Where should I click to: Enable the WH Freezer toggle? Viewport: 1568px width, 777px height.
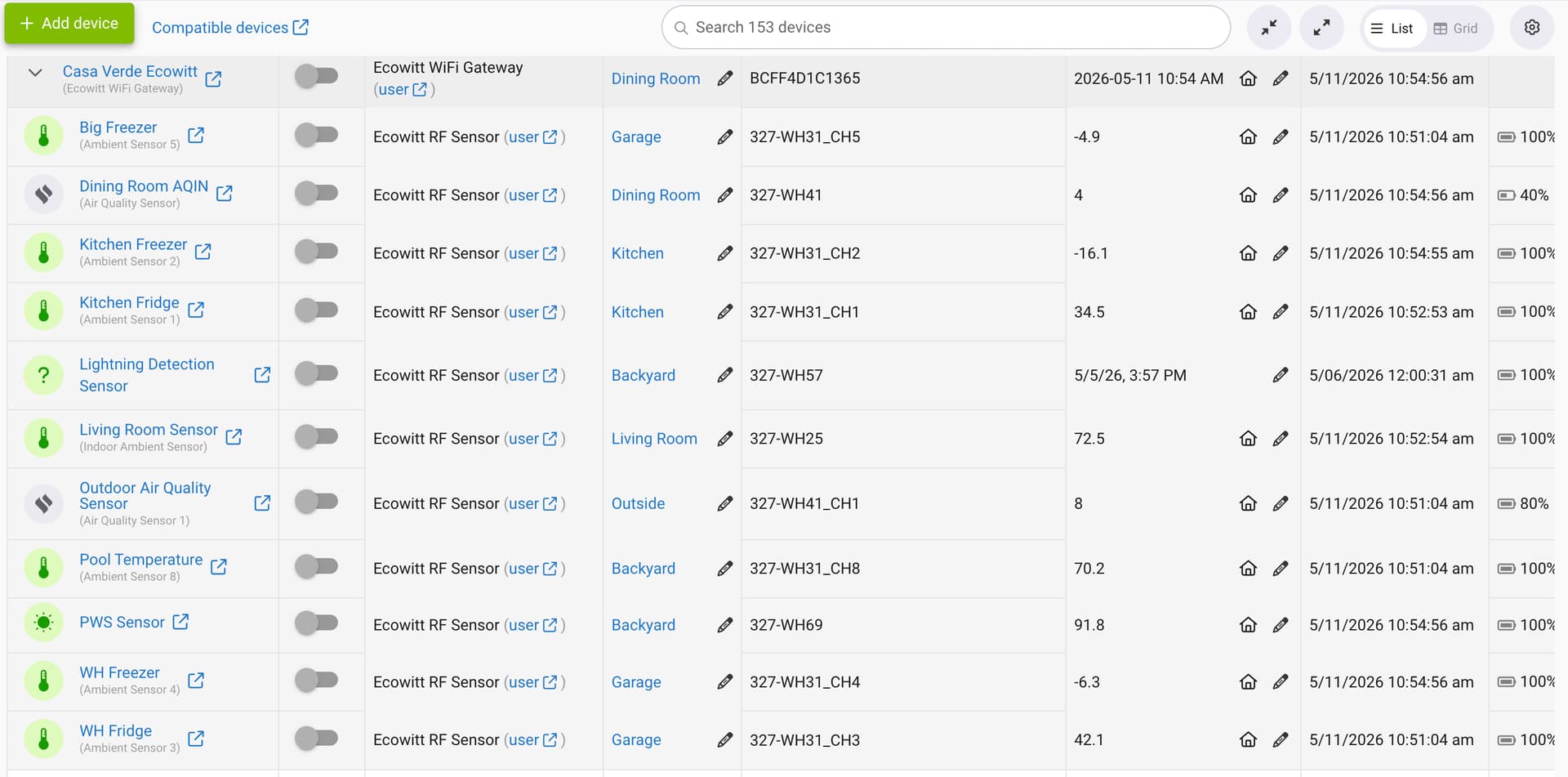[317, 680]
